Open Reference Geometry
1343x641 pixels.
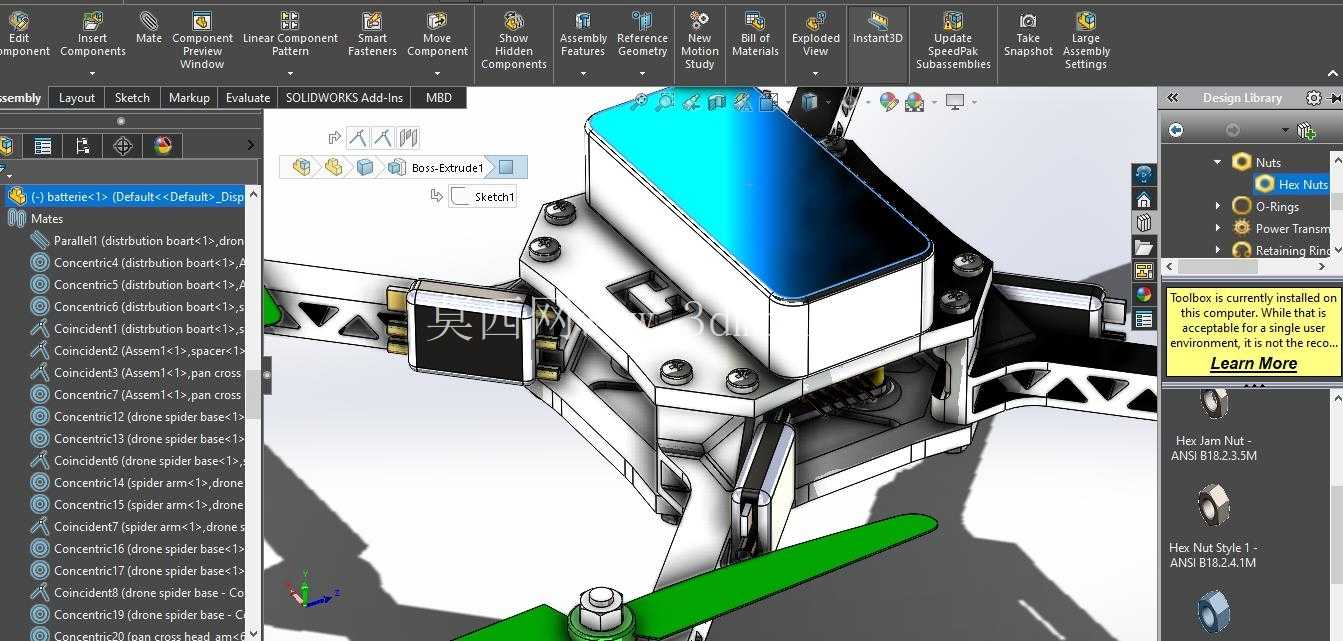[x=642, y=35]
